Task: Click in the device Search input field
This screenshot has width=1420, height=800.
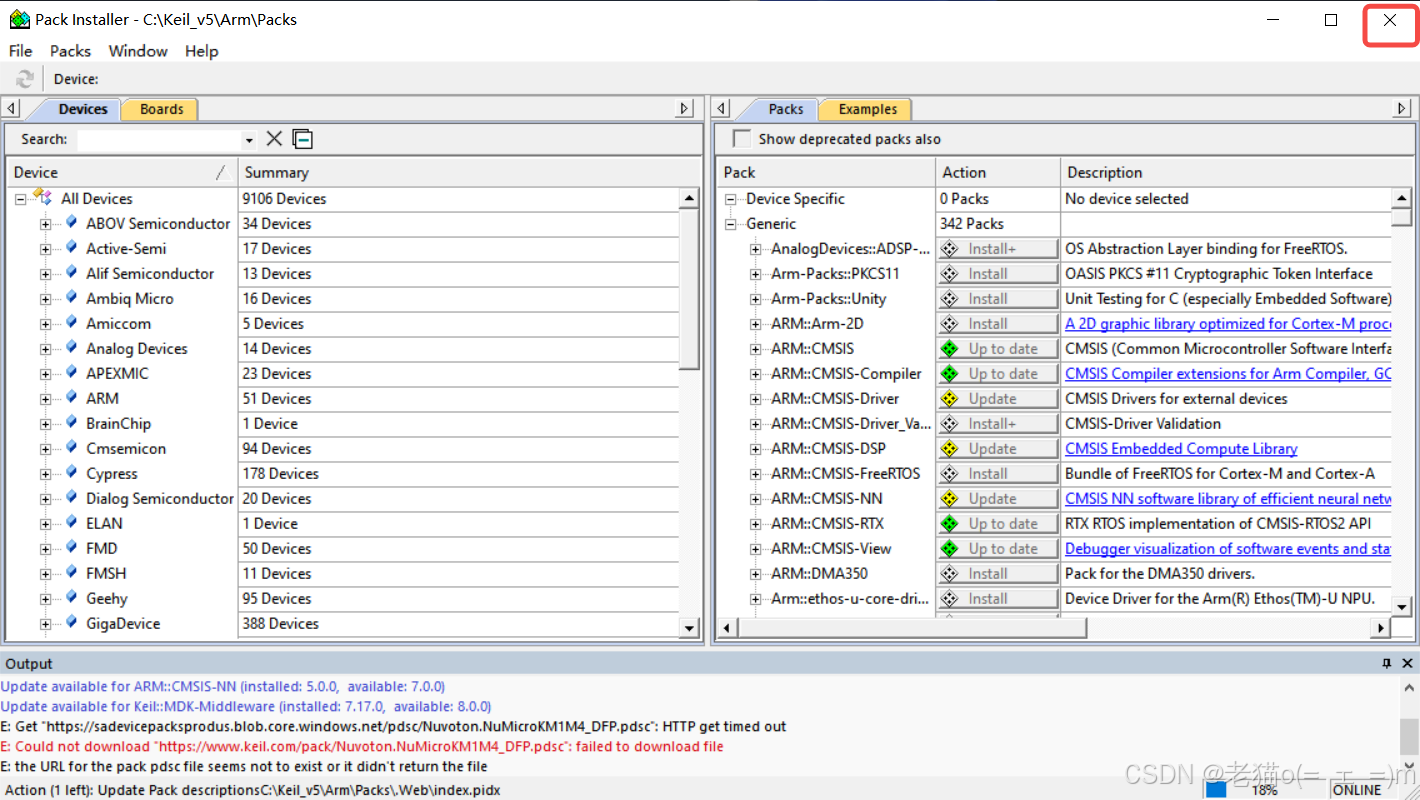Action: pyautogui.click(x=160, y=140)
